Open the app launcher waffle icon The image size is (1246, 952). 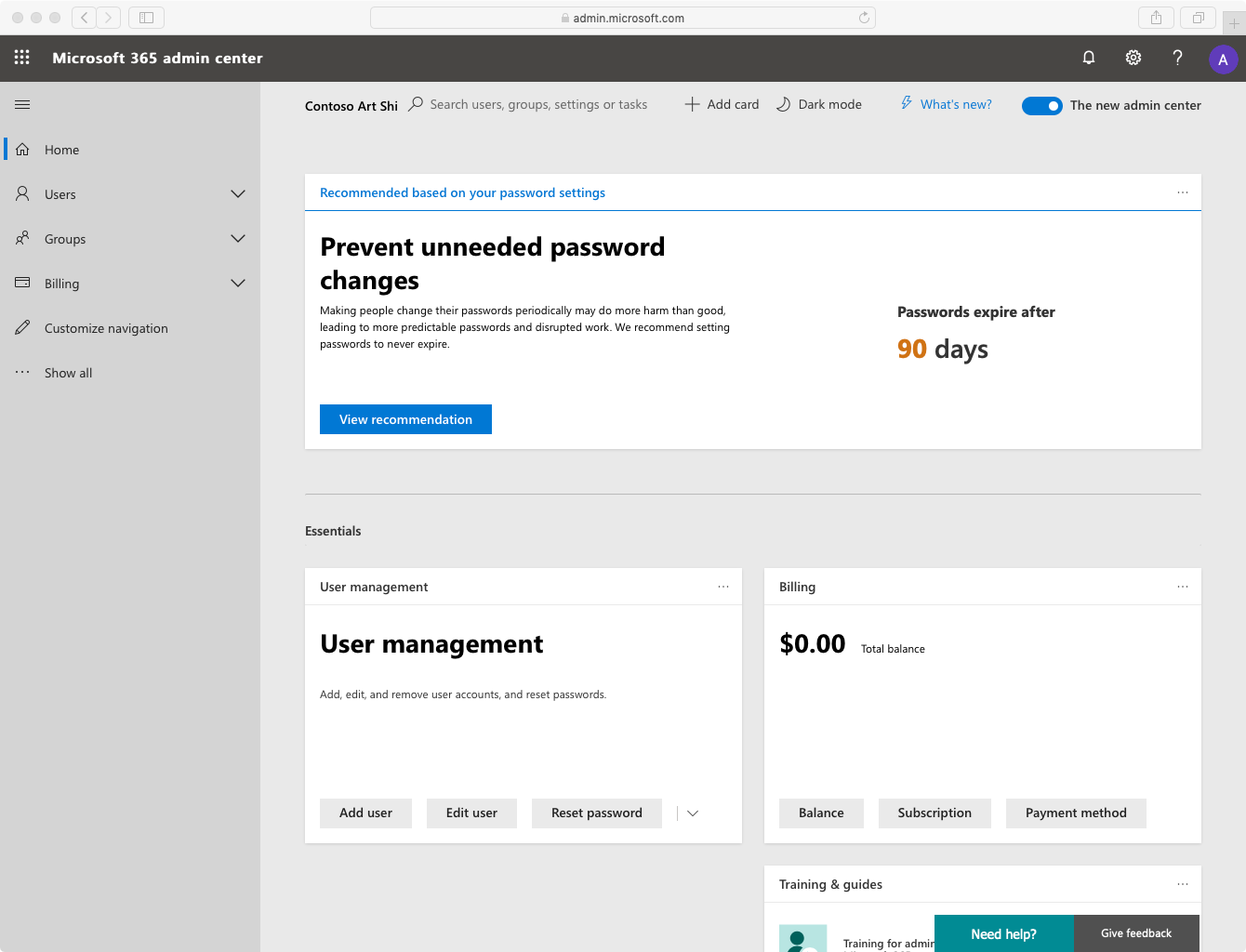(x=22, y=58)
